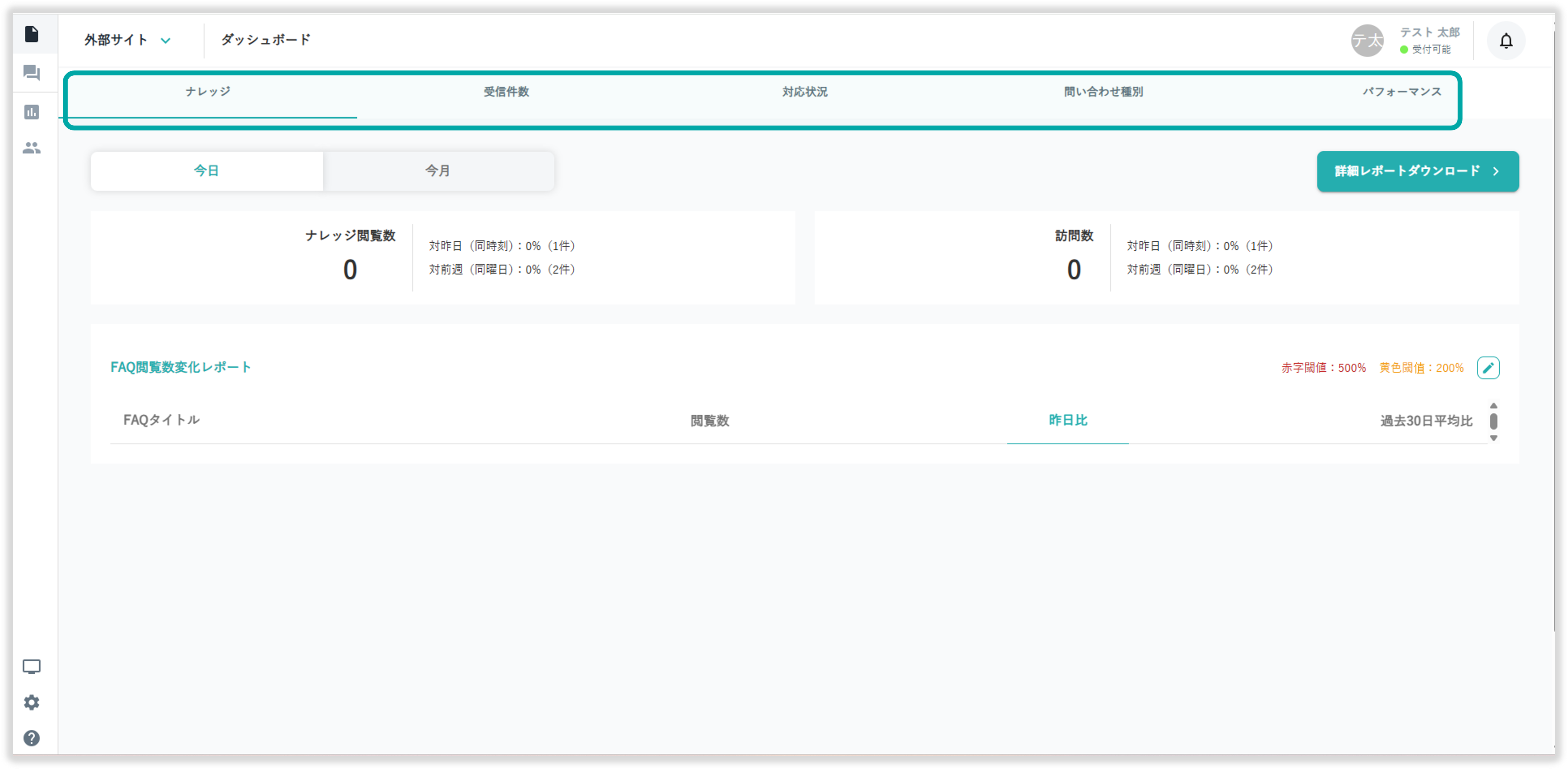Open the chat messages sidebar icon
Viewport: 1568px width, 769px height.
32,73
